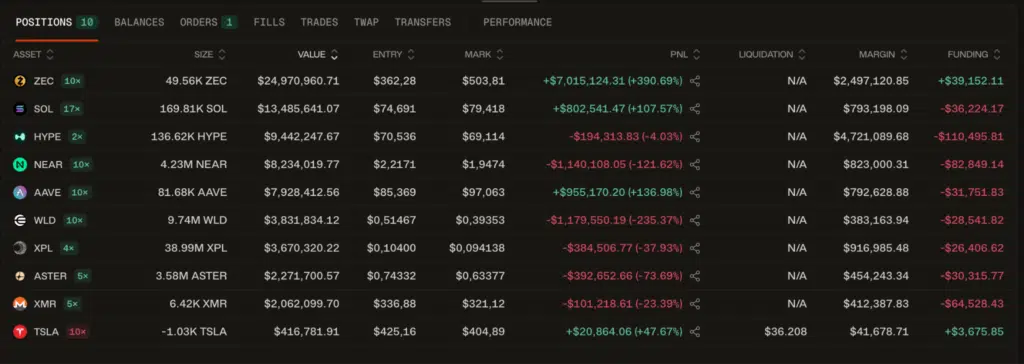This screenshot has width=1024, height=364.
Task: Click the ZEC 10× leverage badge
Action: [72, 81]
